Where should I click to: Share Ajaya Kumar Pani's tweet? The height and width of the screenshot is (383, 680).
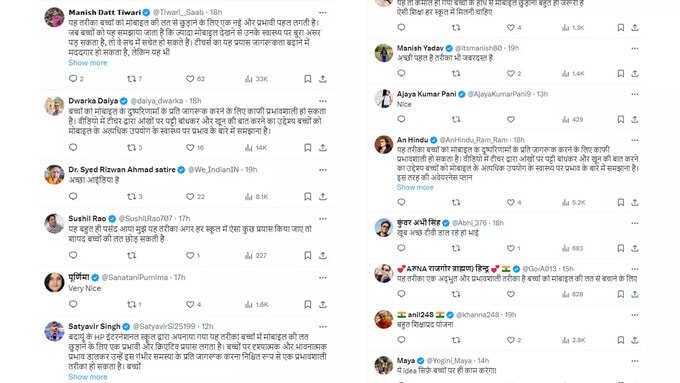(x=635, y=119)
